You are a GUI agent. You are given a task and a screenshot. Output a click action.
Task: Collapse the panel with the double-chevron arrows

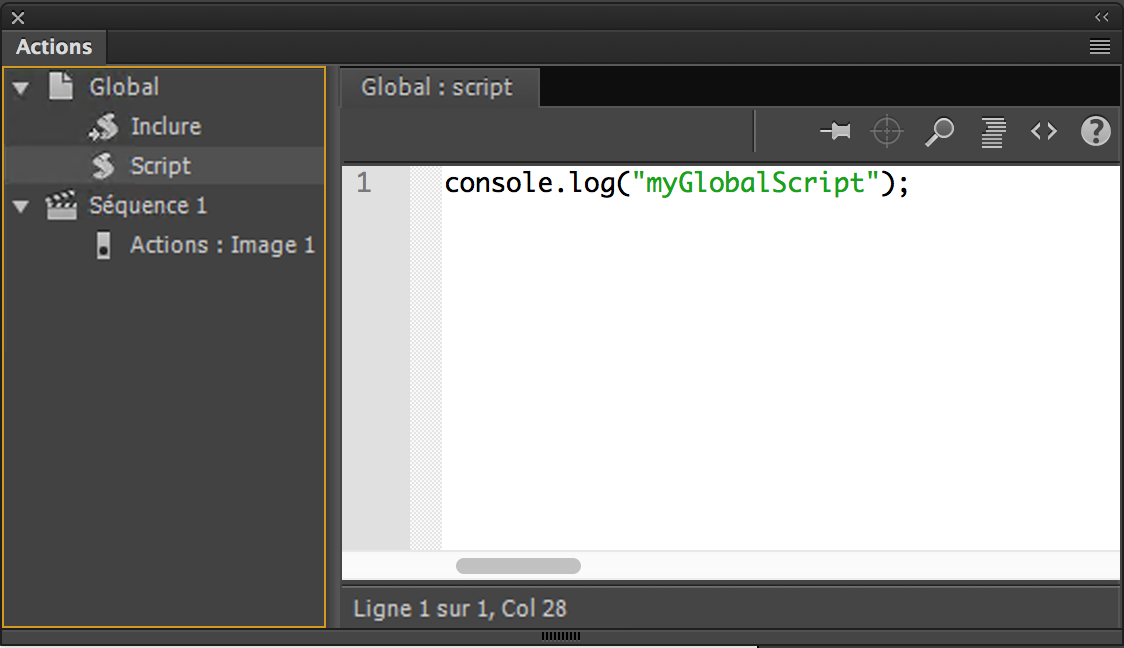[x=1101, y=16]
